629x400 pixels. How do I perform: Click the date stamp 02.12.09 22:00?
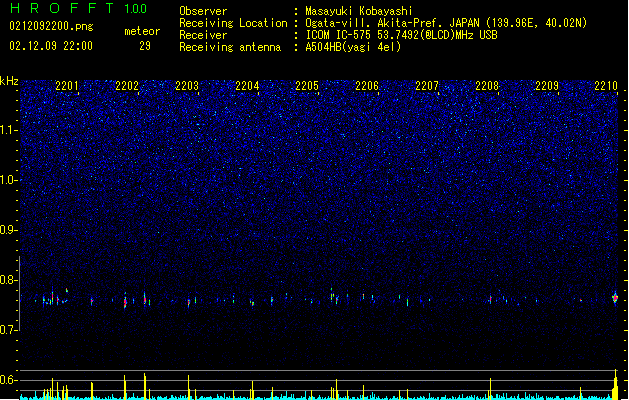pyautogui.click(x=51, y=46)
